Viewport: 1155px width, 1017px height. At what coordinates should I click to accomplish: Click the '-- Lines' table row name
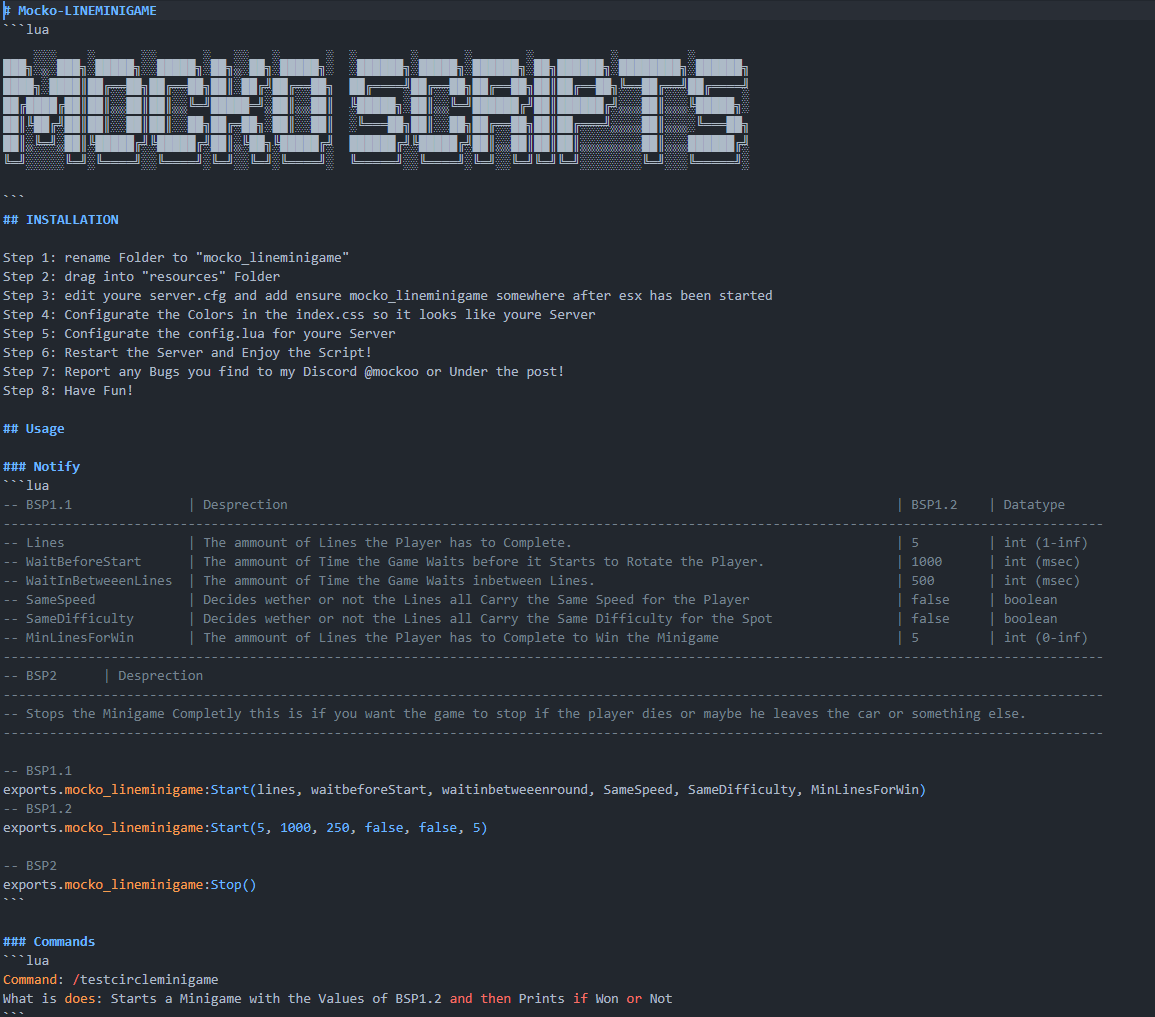[x=34, y=543]
